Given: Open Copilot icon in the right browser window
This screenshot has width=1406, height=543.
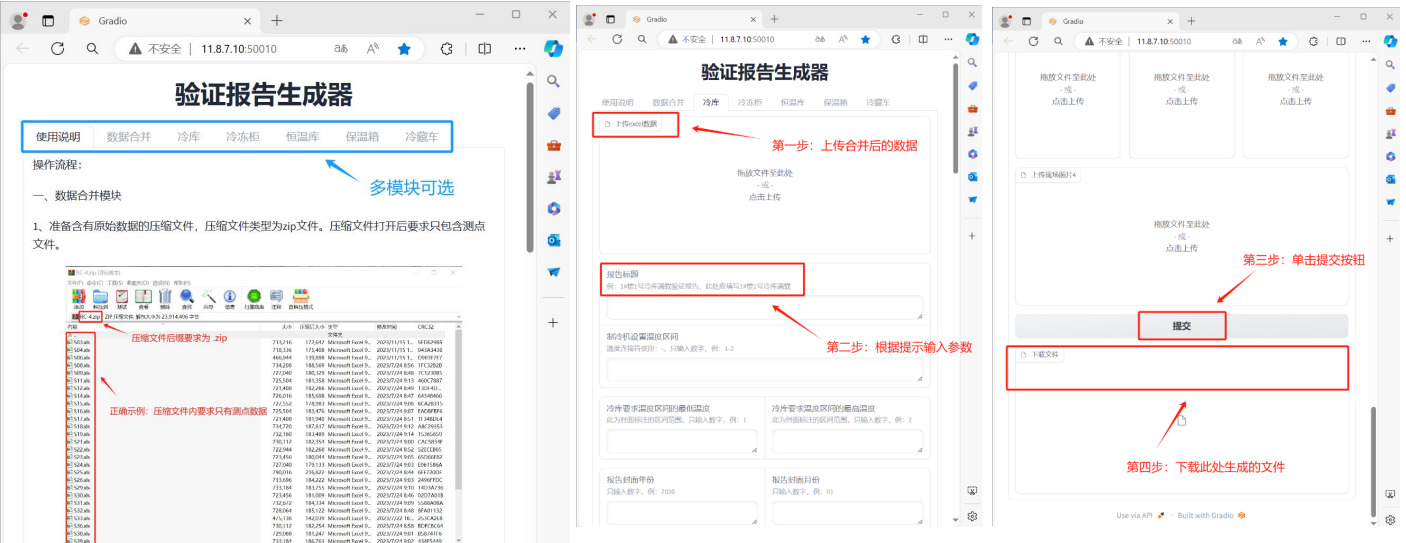Looking at the screenshot, I should point(1389,41).
